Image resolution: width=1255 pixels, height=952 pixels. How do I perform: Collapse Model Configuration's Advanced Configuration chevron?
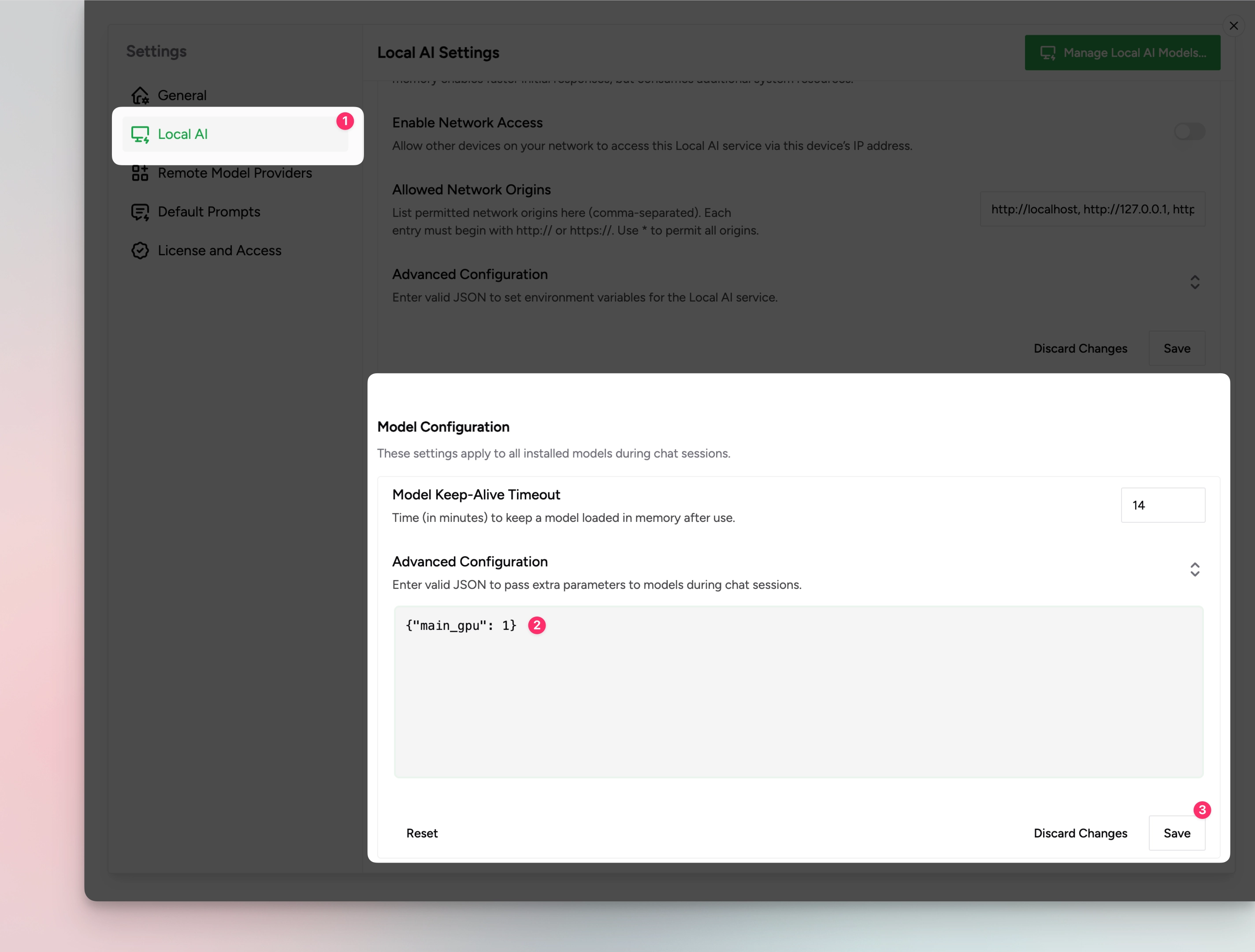click(1194, 569)
